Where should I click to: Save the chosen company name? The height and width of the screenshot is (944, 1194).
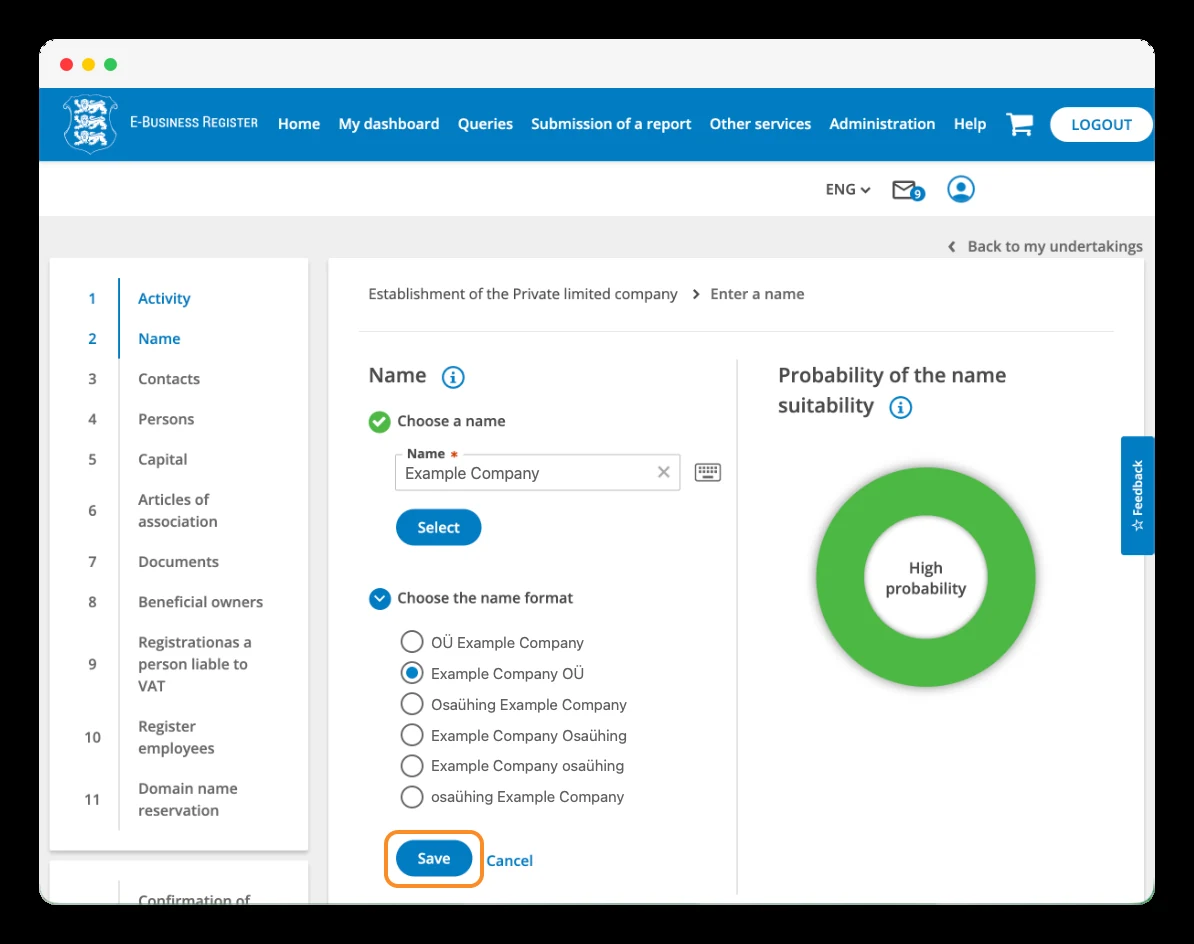(434, 859)
